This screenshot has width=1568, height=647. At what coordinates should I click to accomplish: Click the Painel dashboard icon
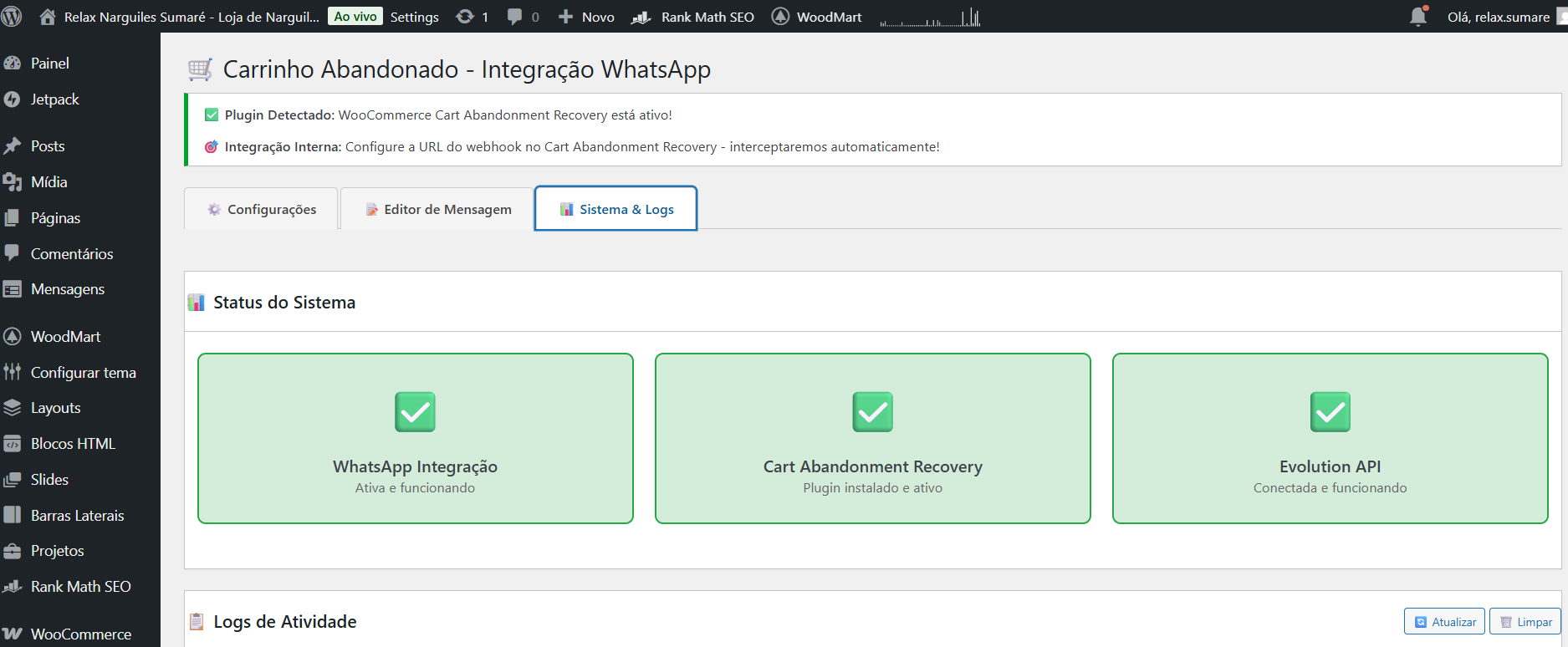[13, 64]
